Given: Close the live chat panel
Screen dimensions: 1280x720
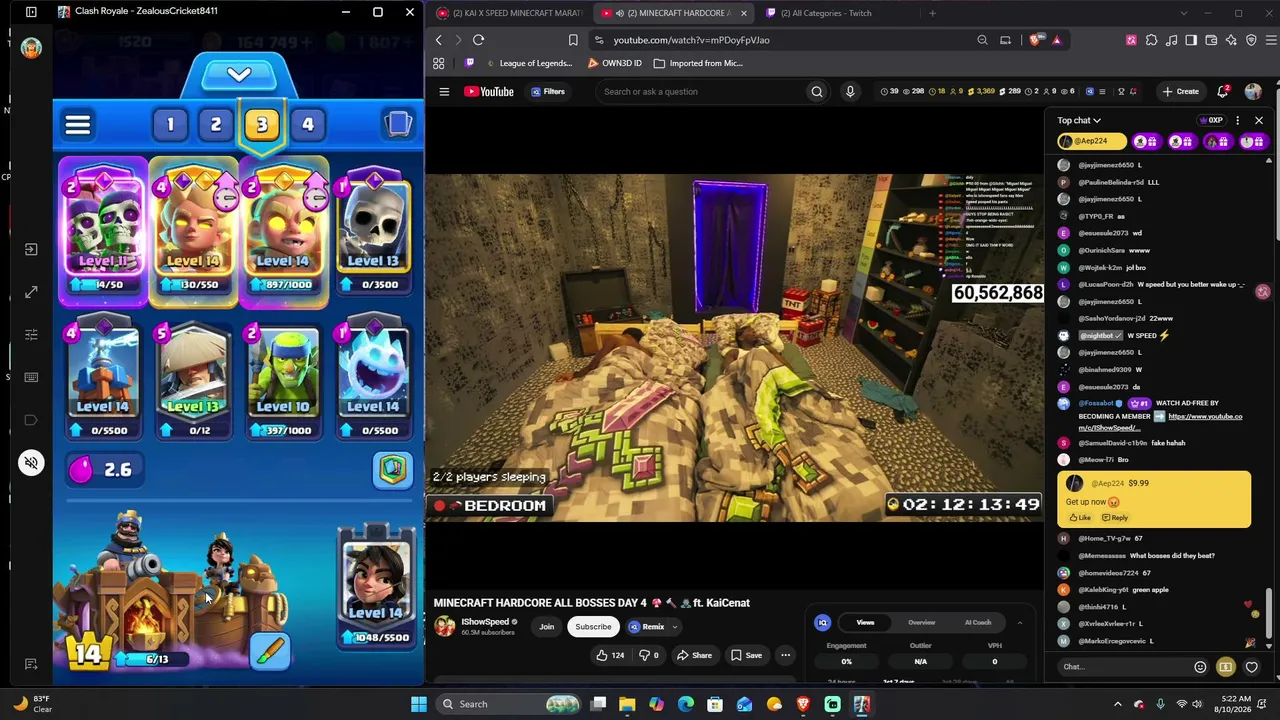Looking at the screenshot, I should pos(1259,121).
